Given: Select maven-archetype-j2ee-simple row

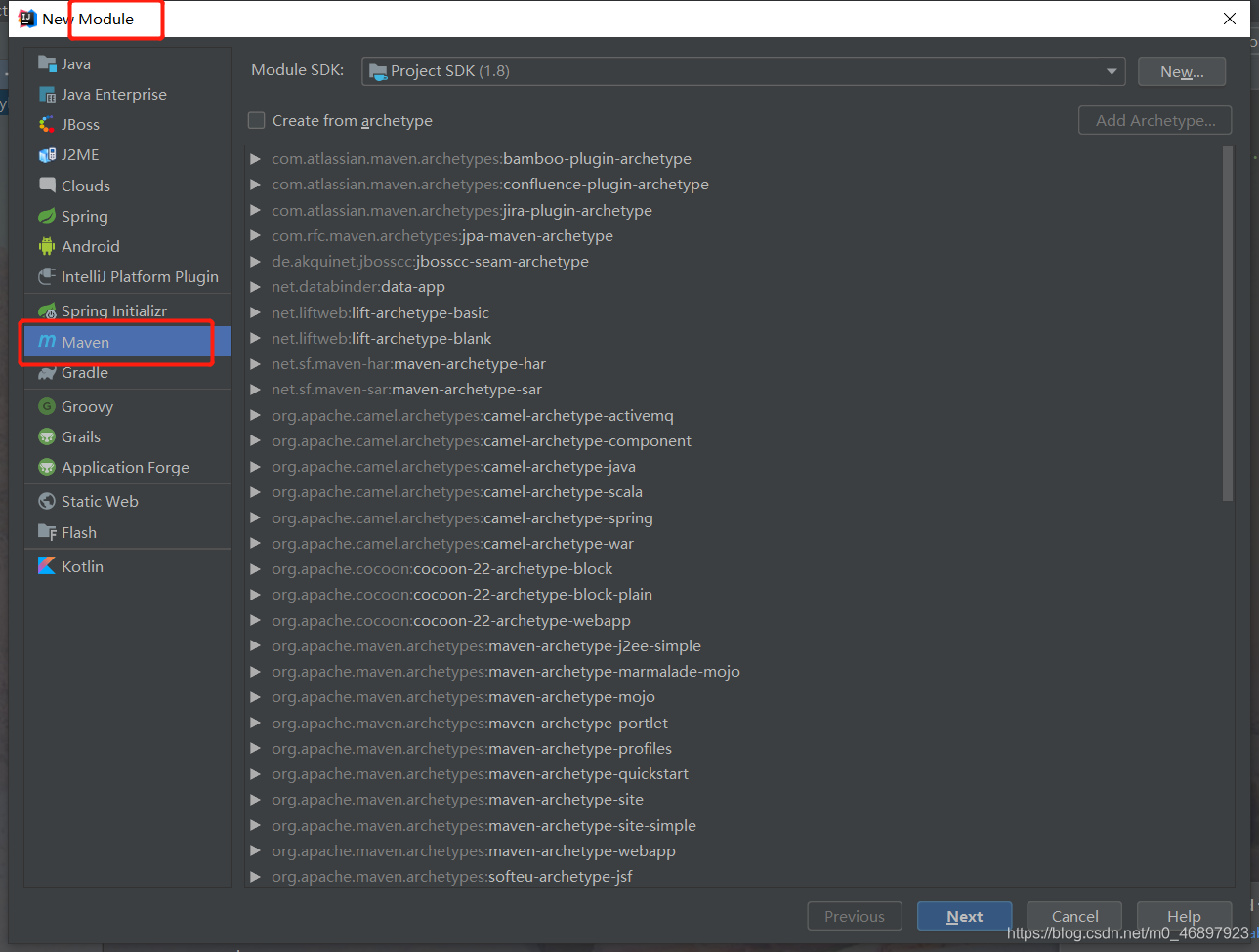Looking at the screenshot, I should click(734, 645).
